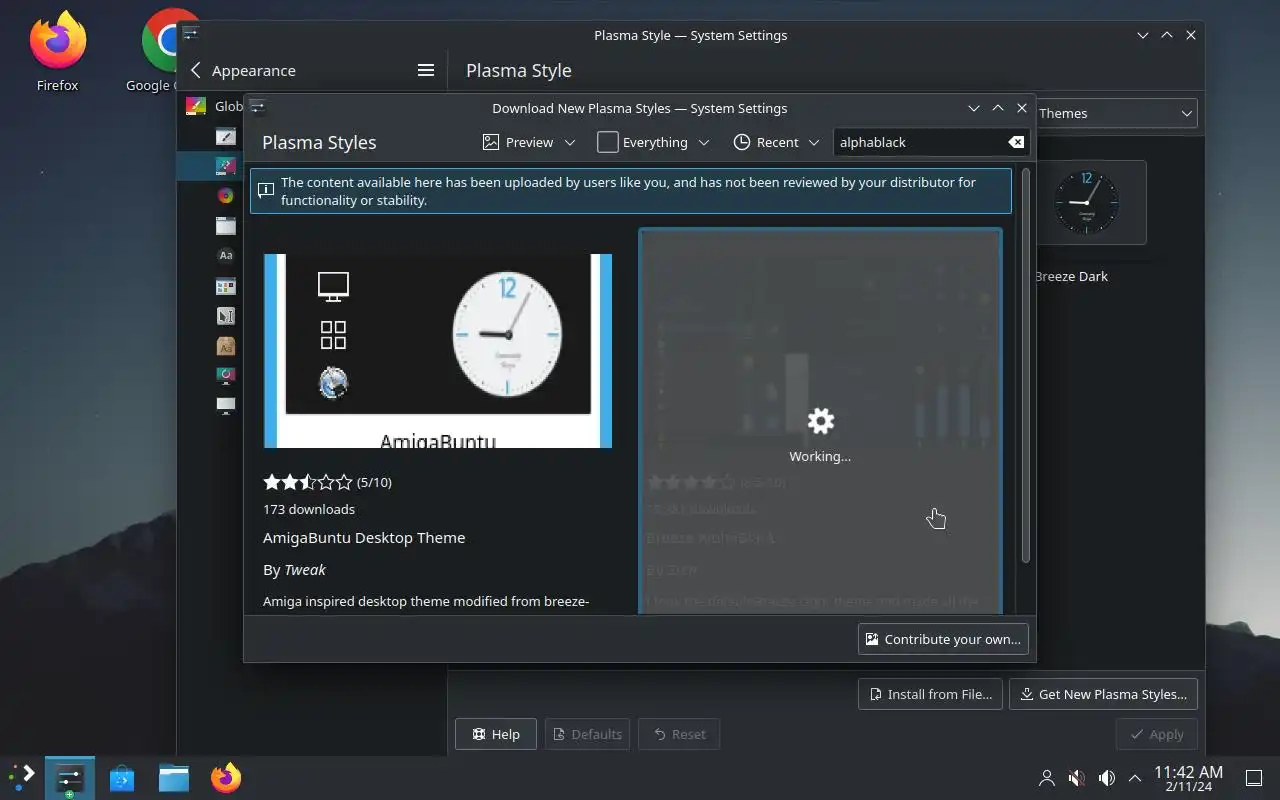The image size is (1280, 800).
Task: Open Global Theme settings via its sidebar icon
Action: point(196,106)
